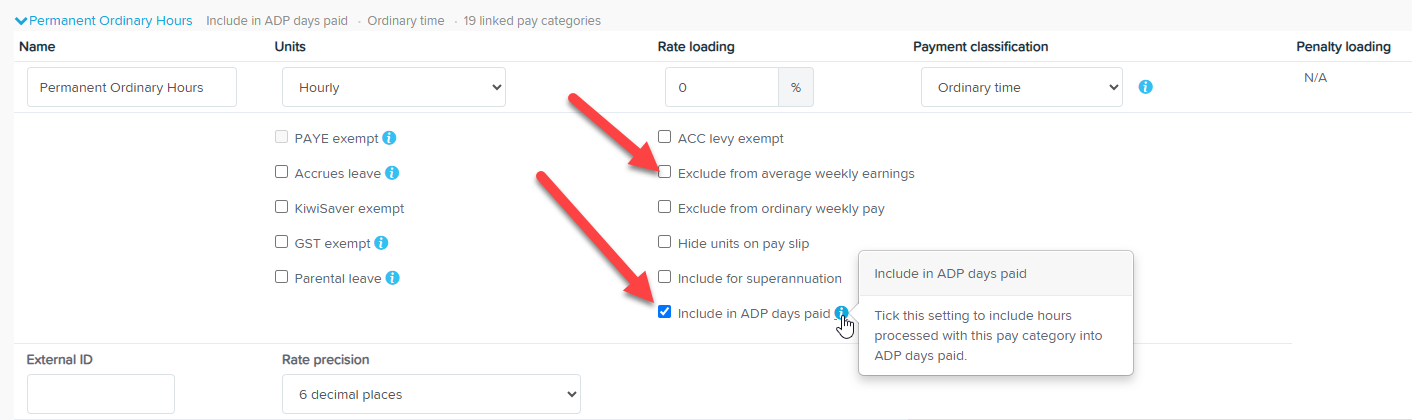Screen dimensions: 1412x420
Task: Click info icon beside Include in ADP days paid
Action: click(x=842, y=313)
